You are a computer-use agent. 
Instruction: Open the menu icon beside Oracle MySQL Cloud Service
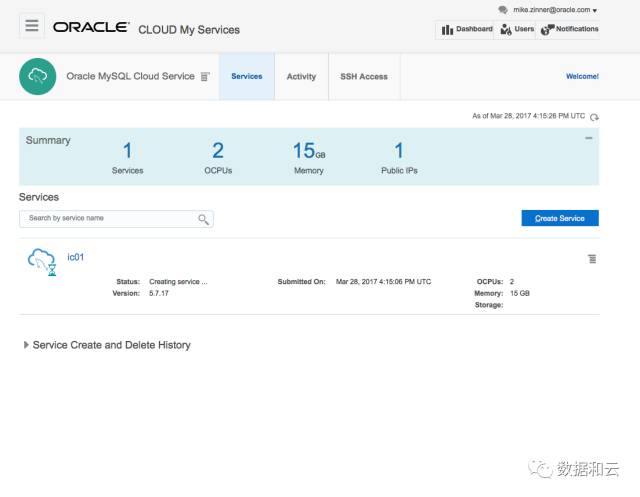pos(205,76)
